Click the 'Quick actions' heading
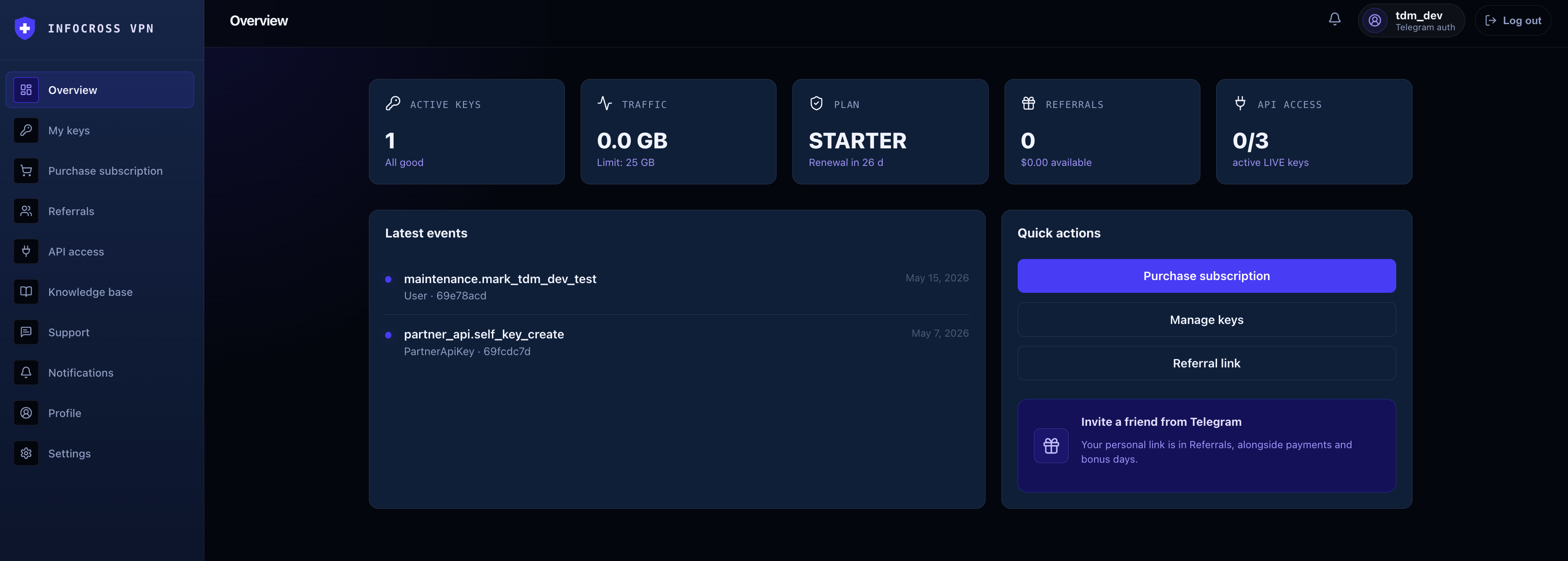The image size is (1568, 561). pos(1059,233)
